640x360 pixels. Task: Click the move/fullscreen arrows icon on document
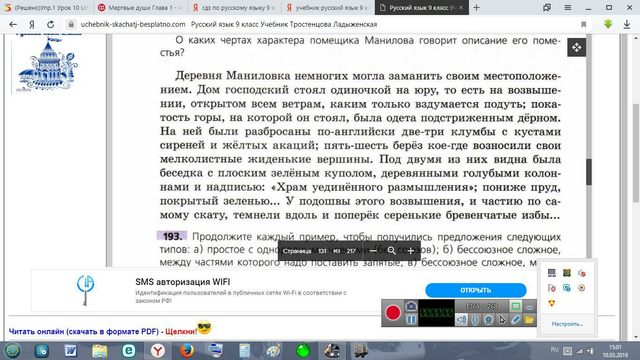pos(576,48)
